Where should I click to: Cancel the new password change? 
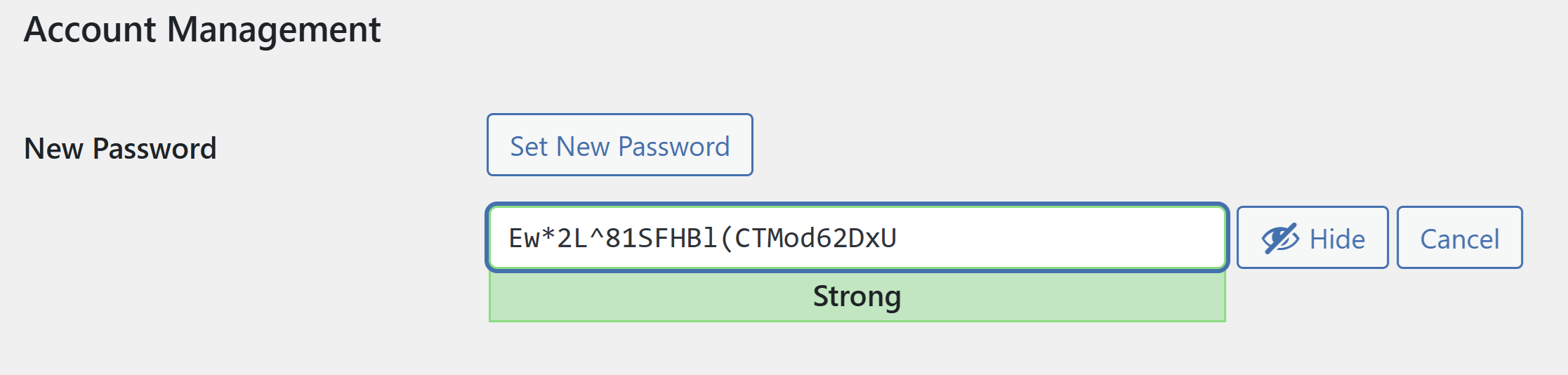[1459, 238]
